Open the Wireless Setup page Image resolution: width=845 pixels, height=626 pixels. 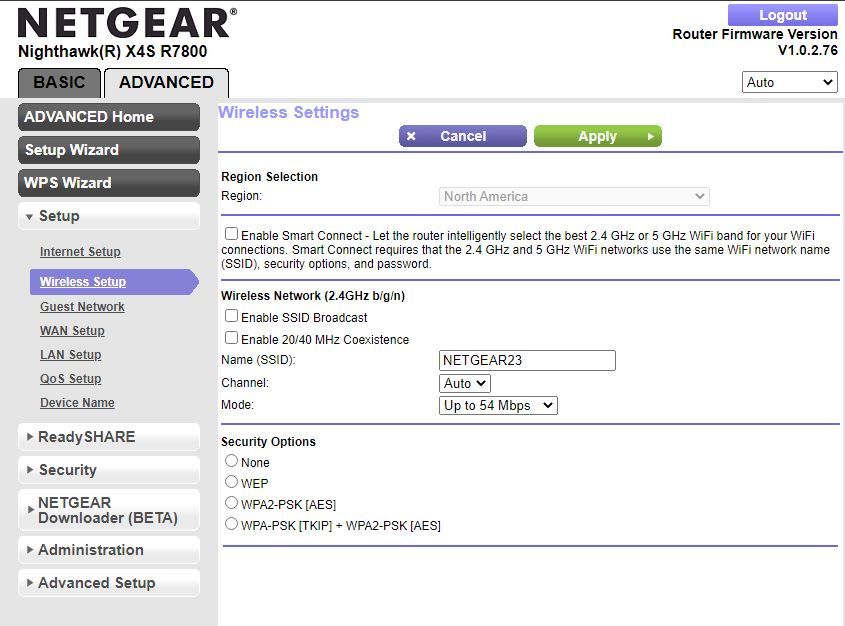point(81,282)
